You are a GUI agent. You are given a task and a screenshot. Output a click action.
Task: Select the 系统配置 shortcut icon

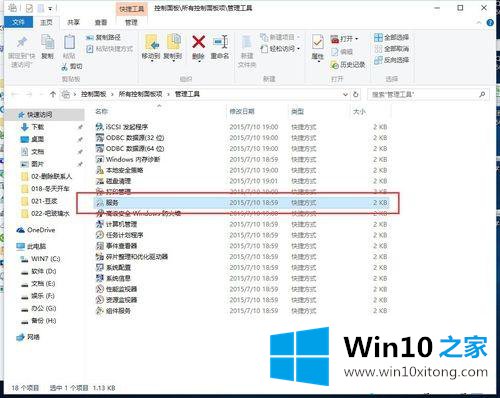[100, 267]
